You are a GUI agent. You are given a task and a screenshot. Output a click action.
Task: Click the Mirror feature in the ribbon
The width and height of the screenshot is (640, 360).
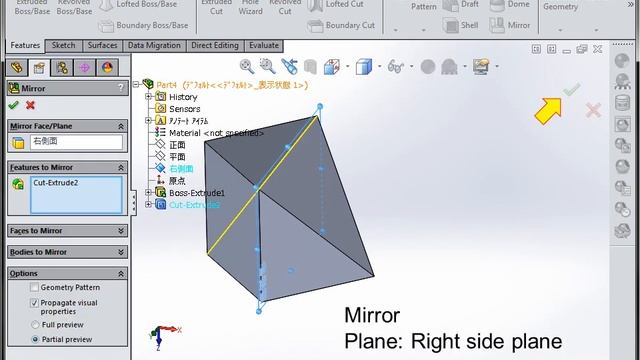pos(510,25)
